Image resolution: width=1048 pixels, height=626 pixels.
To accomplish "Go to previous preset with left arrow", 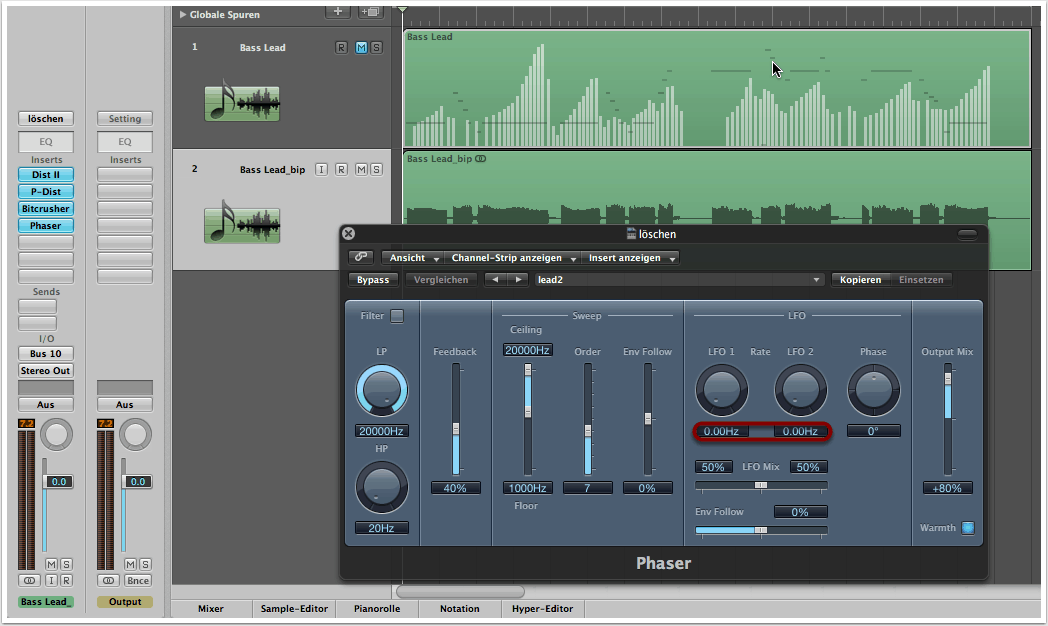I will 494,280.
